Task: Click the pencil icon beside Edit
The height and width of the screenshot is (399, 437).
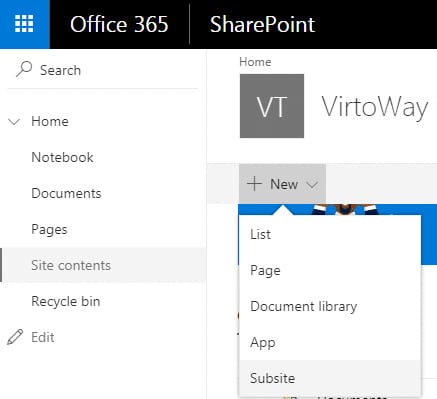Action: click(x=15, y=337)
